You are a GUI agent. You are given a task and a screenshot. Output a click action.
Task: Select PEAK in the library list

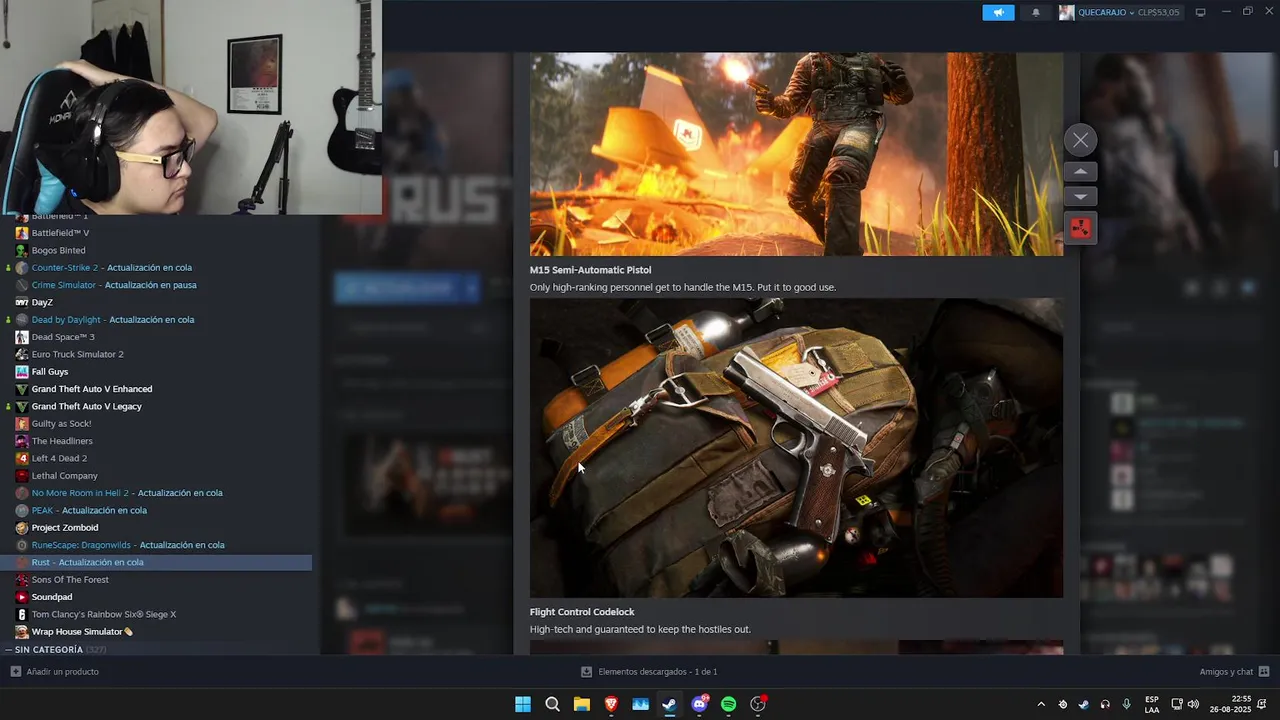click(89, 510)
